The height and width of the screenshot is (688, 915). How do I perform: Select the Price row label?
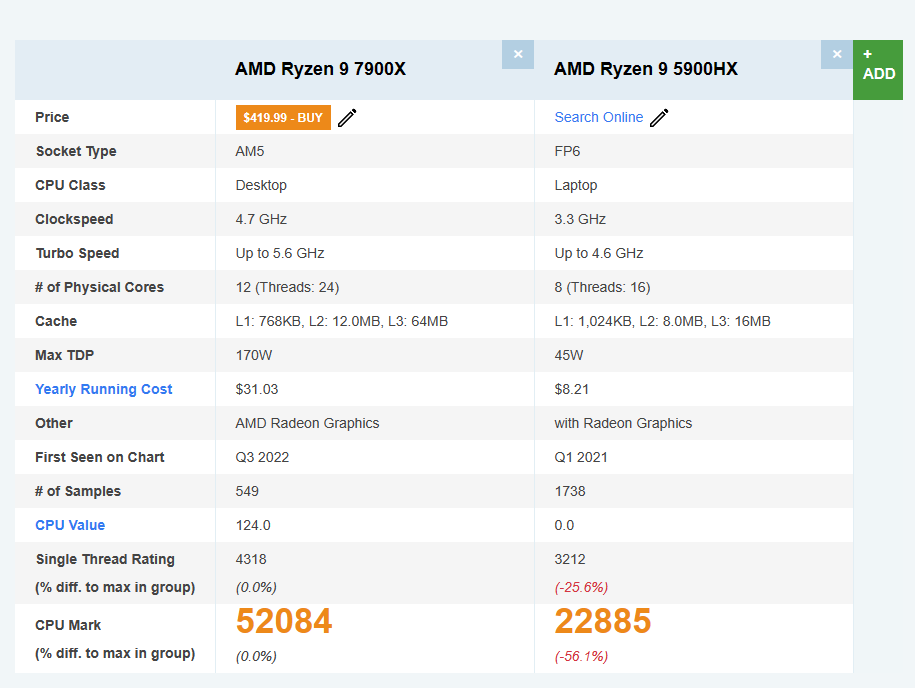pos(52,117)
